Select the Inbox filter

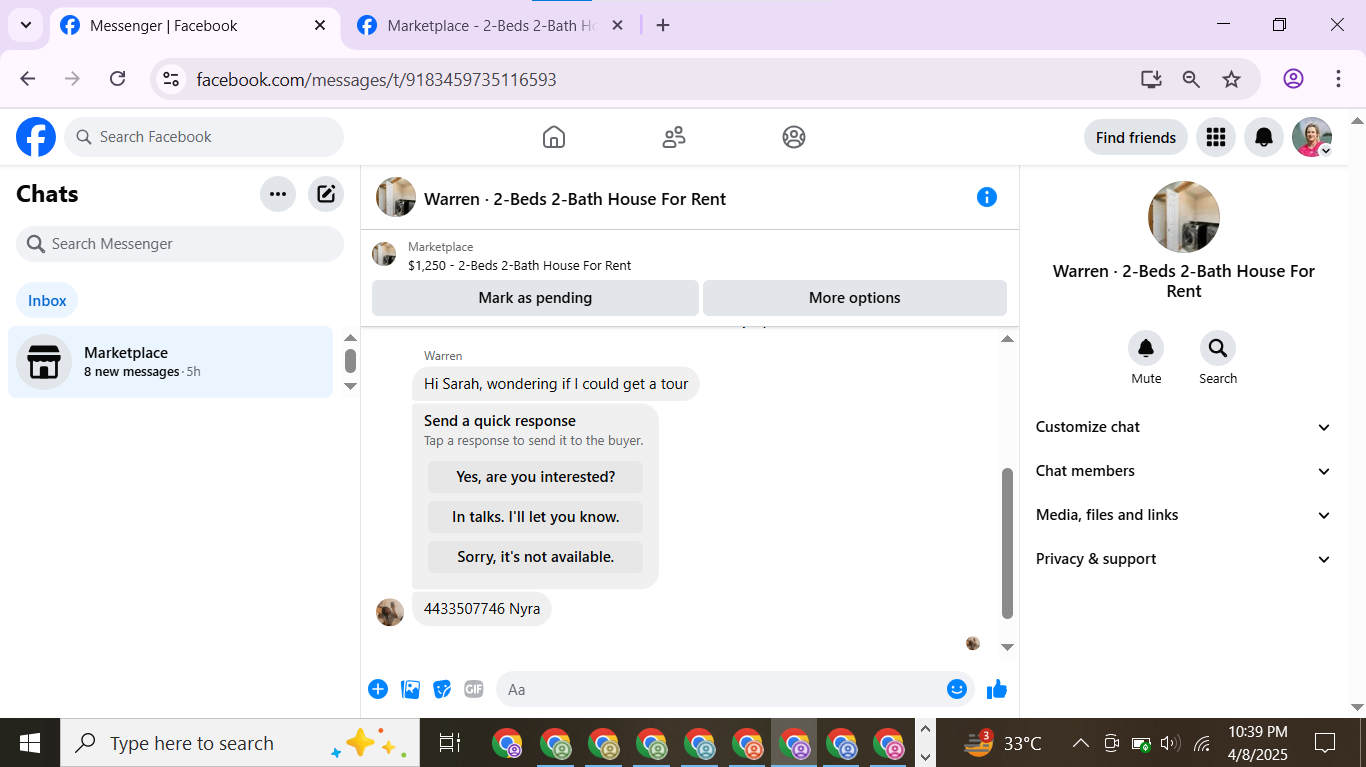pyautogui.click(x=47, y=300)
